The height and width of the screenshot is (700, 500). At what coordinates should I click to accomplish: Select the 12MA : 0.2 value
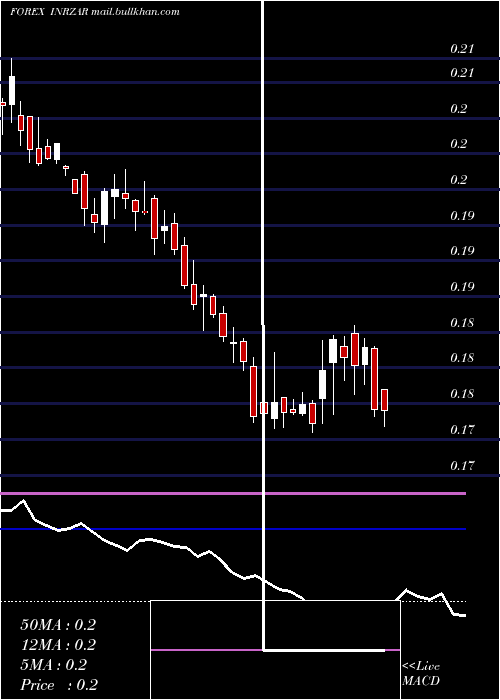(x=58, y=645)
